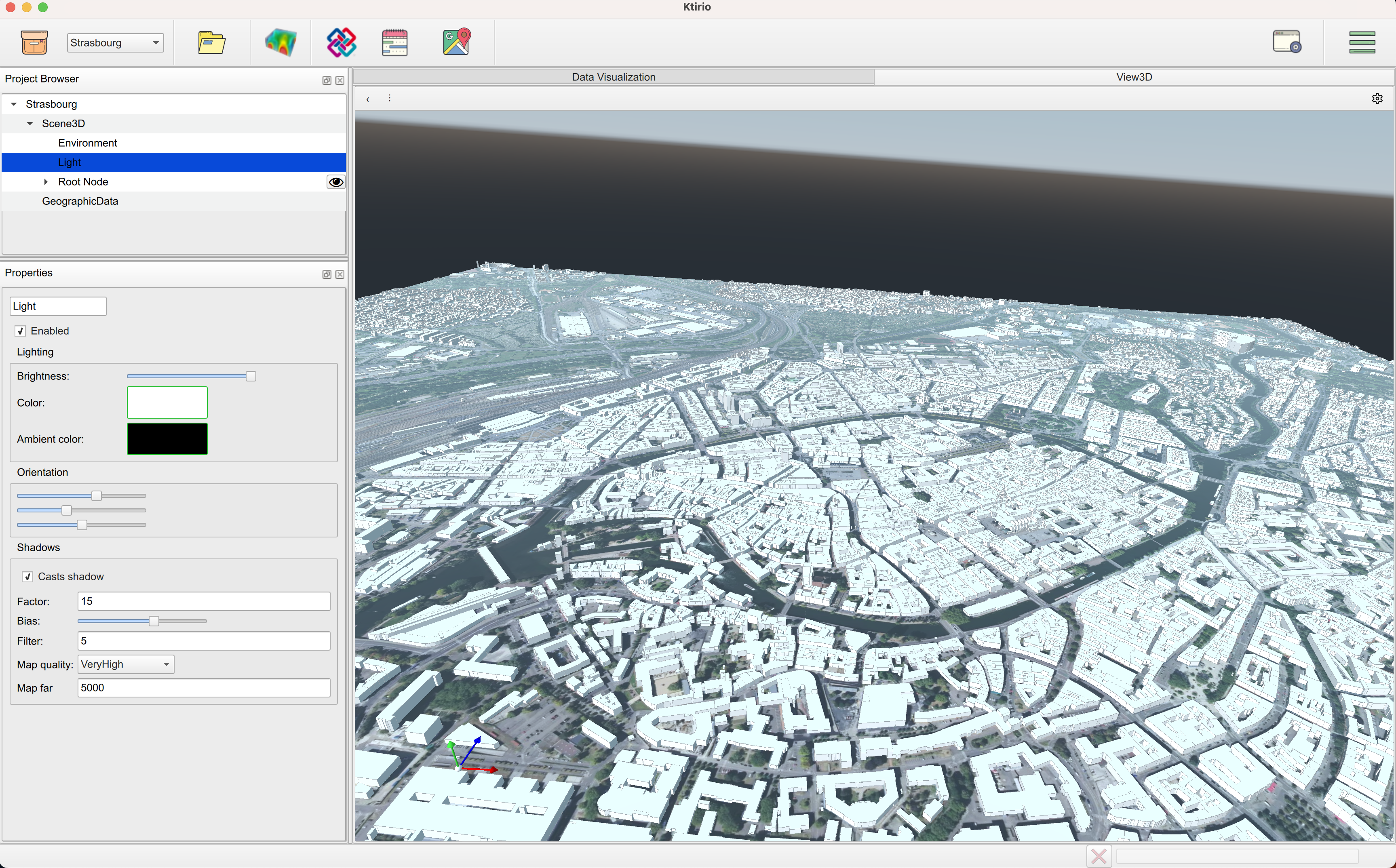The height and width of the screenshot is (868, 1396).
Task: Close the Project Browser panel
Action: [340, 80]
